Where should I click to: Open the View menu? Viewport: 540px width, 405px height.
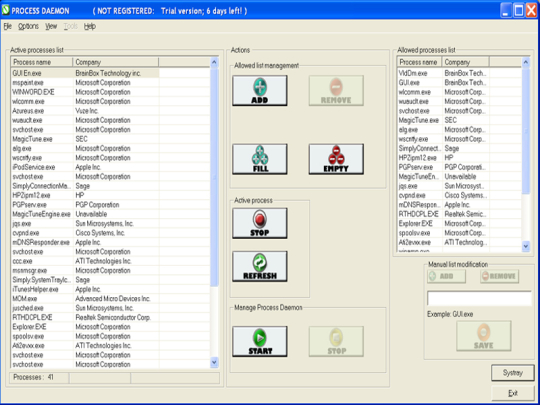coord(51,26)
